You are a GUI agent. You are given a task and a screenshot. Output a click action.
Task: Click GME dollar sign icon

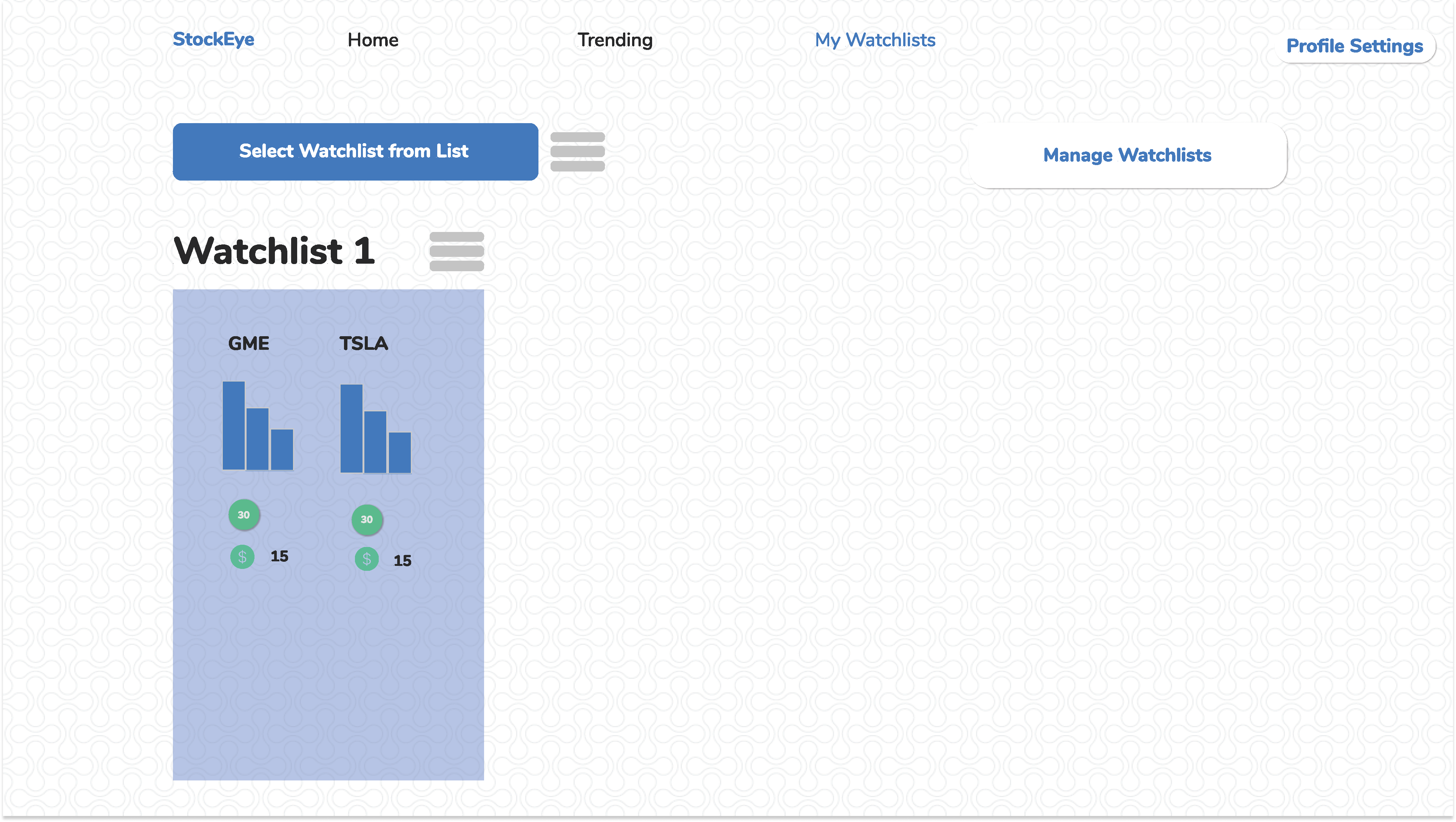[242, 557]
